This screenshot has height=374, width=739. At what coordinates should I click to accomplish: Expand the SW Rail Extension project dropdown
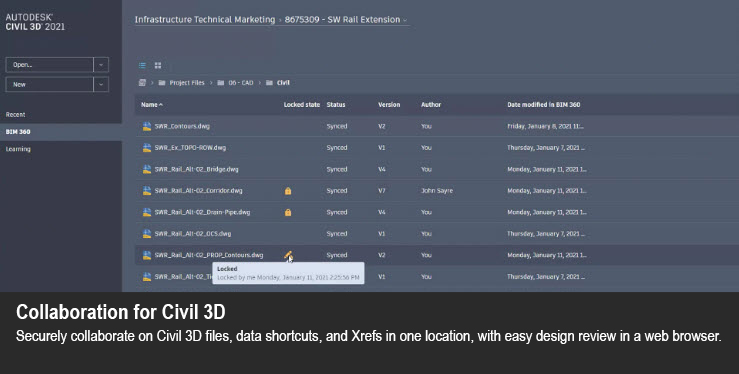pyautogui.click(x=405, y=20)
